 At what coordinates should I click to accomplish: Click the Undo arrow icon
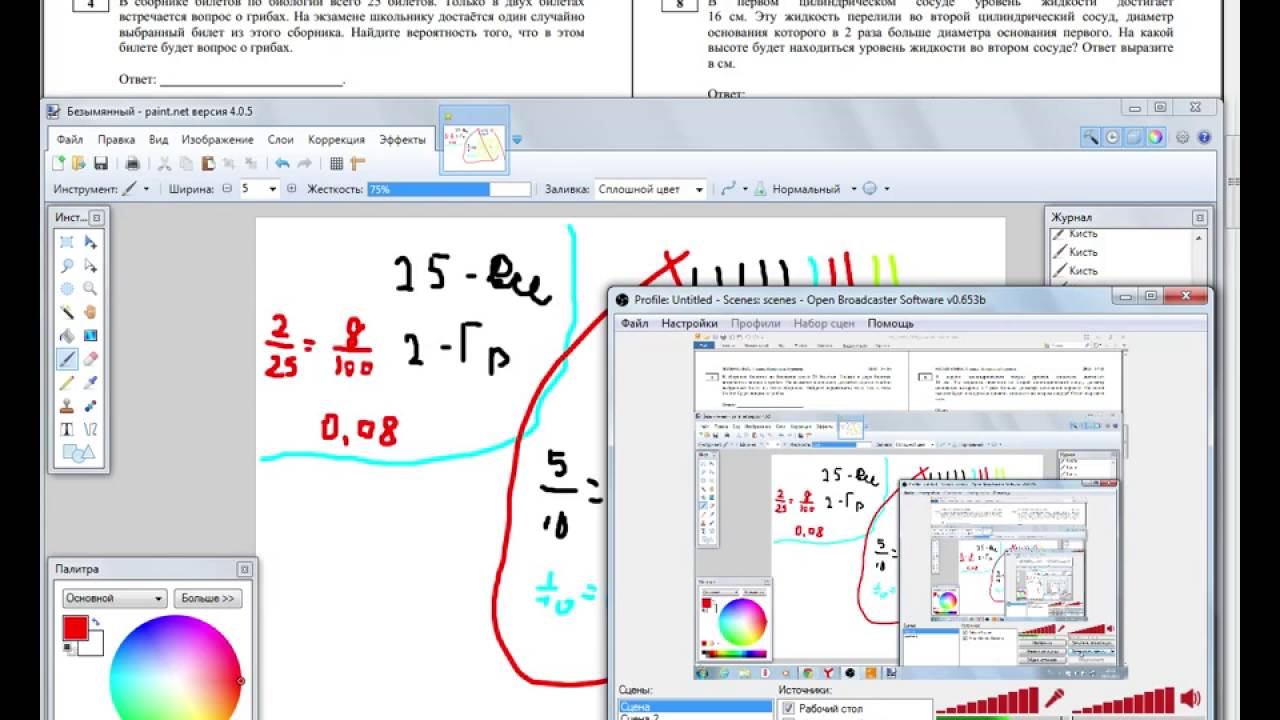point(282,163)
